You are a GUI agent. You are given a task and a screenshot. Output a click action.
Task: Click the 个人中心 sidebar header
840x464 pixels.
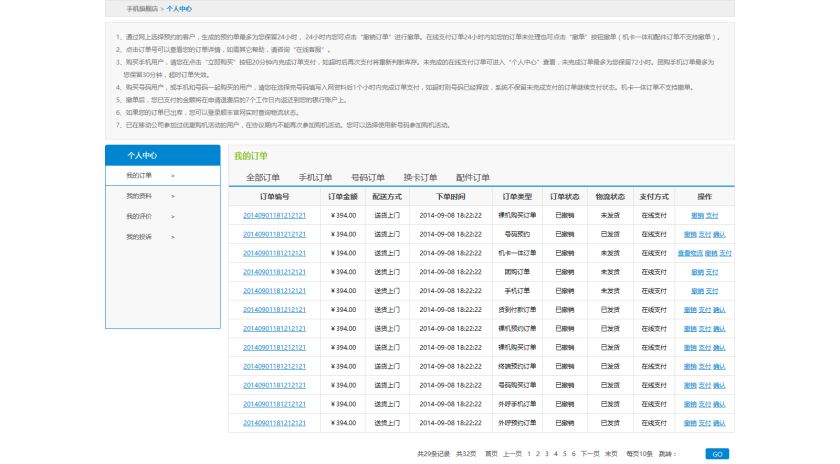click(163, 155)
